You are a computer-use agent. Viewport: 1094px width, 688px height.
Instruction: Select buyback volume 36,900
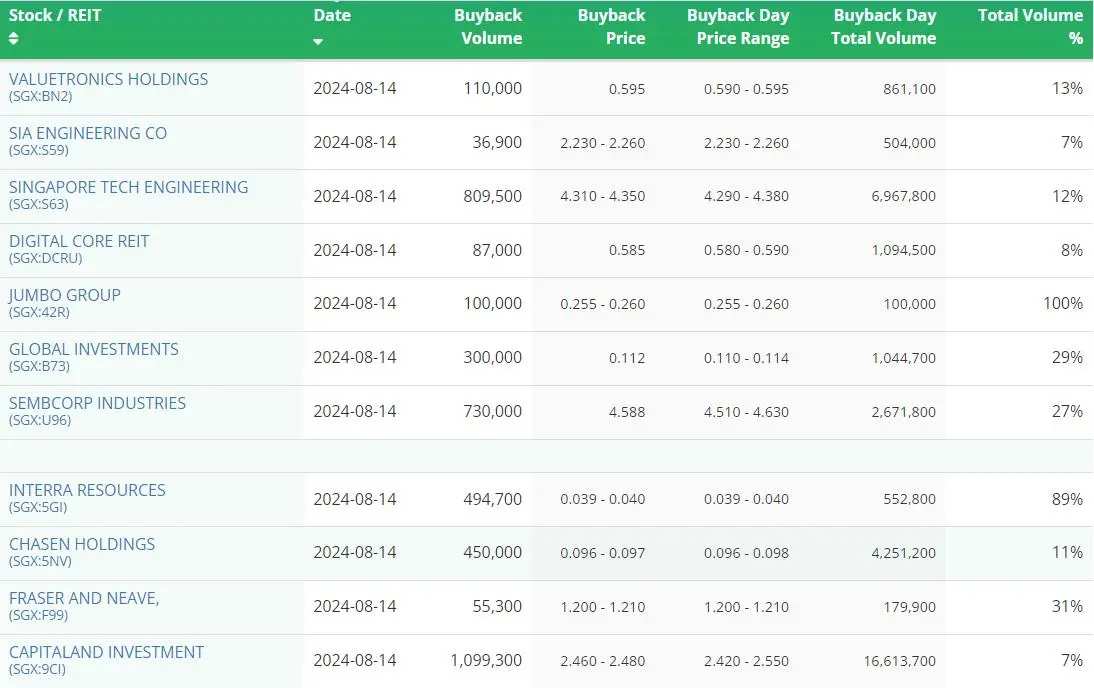(x=497, y=142)
